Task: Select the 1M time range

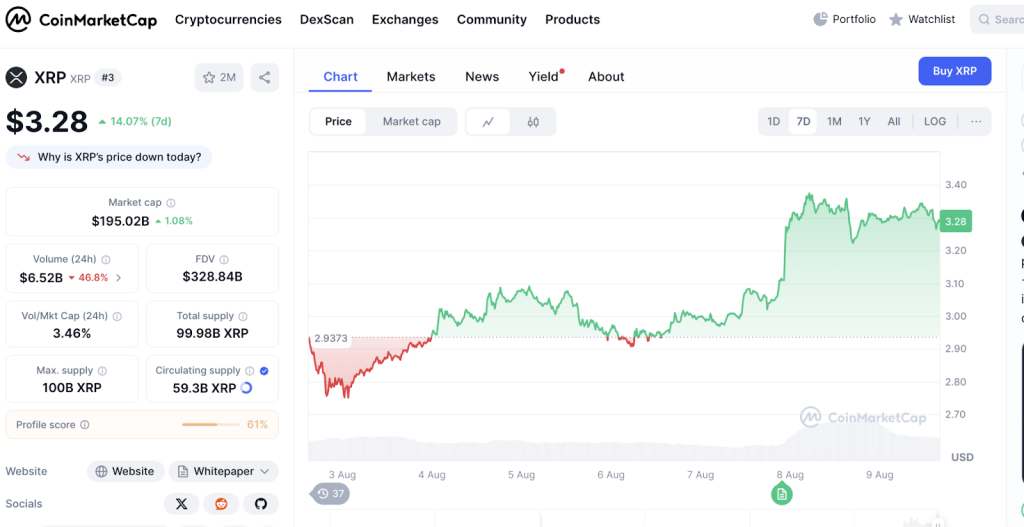Action: coord(834,122)
